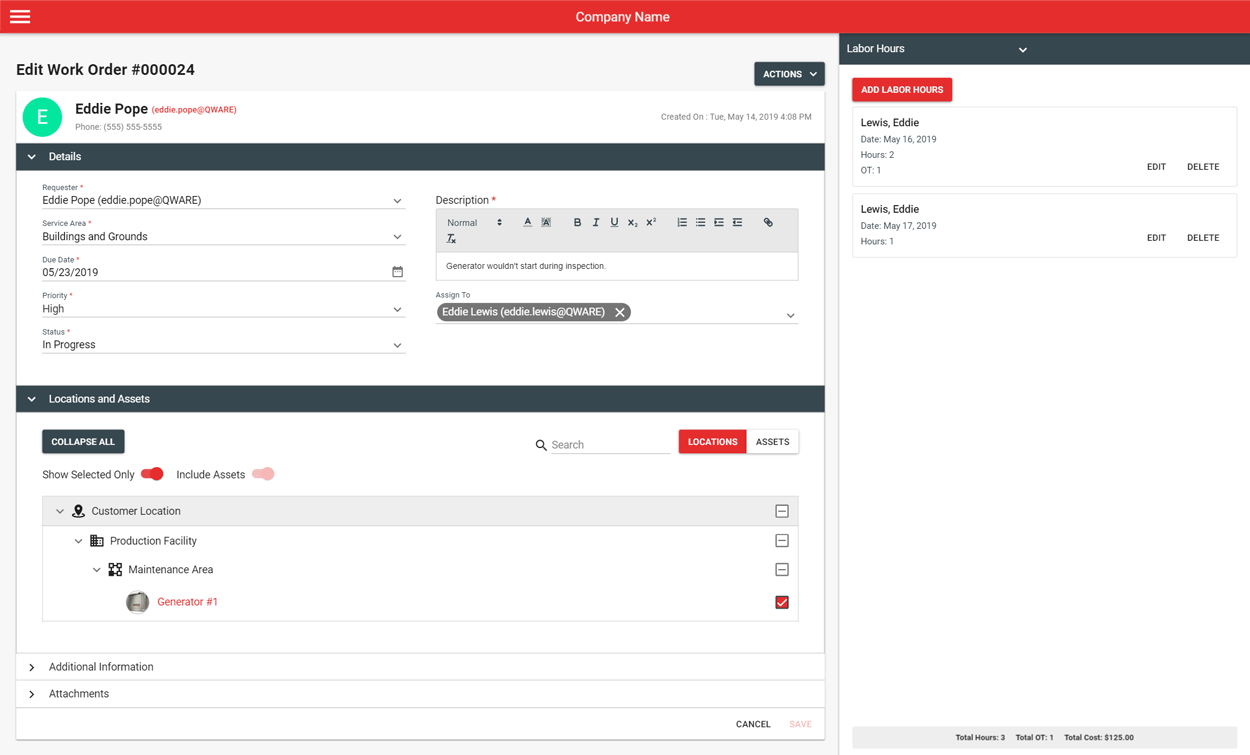Viewport: 1250px width, 755px height.
Task: Open the Actions dropdown button
Action: coord(789,74)
